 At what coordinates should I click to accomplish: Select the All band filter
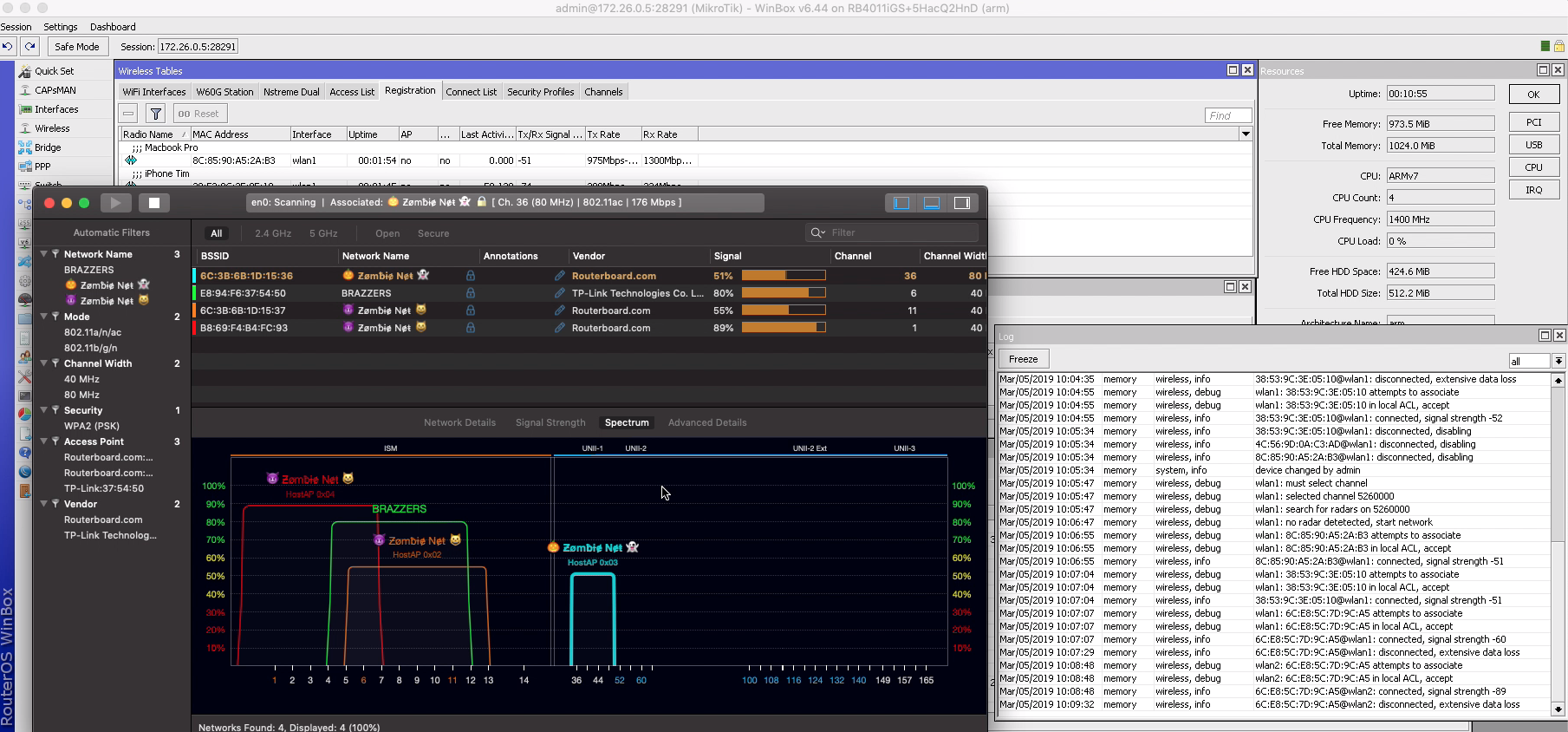point(217,233)
